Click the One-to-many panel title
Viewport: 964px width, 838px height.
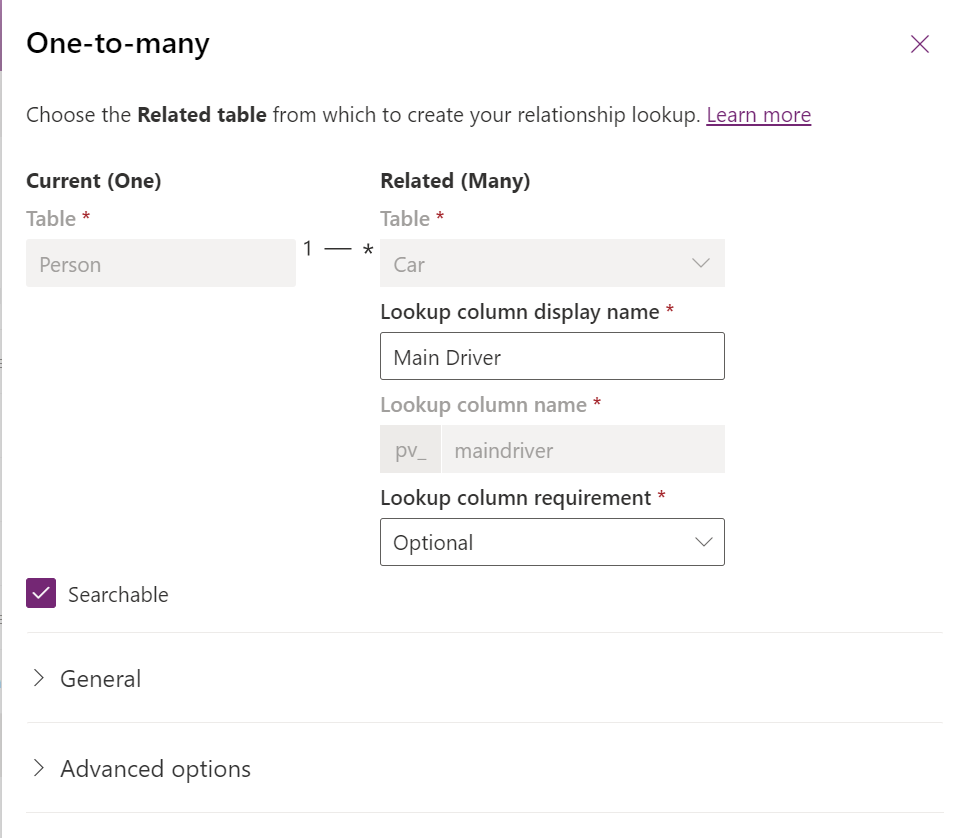pos(117,44)
